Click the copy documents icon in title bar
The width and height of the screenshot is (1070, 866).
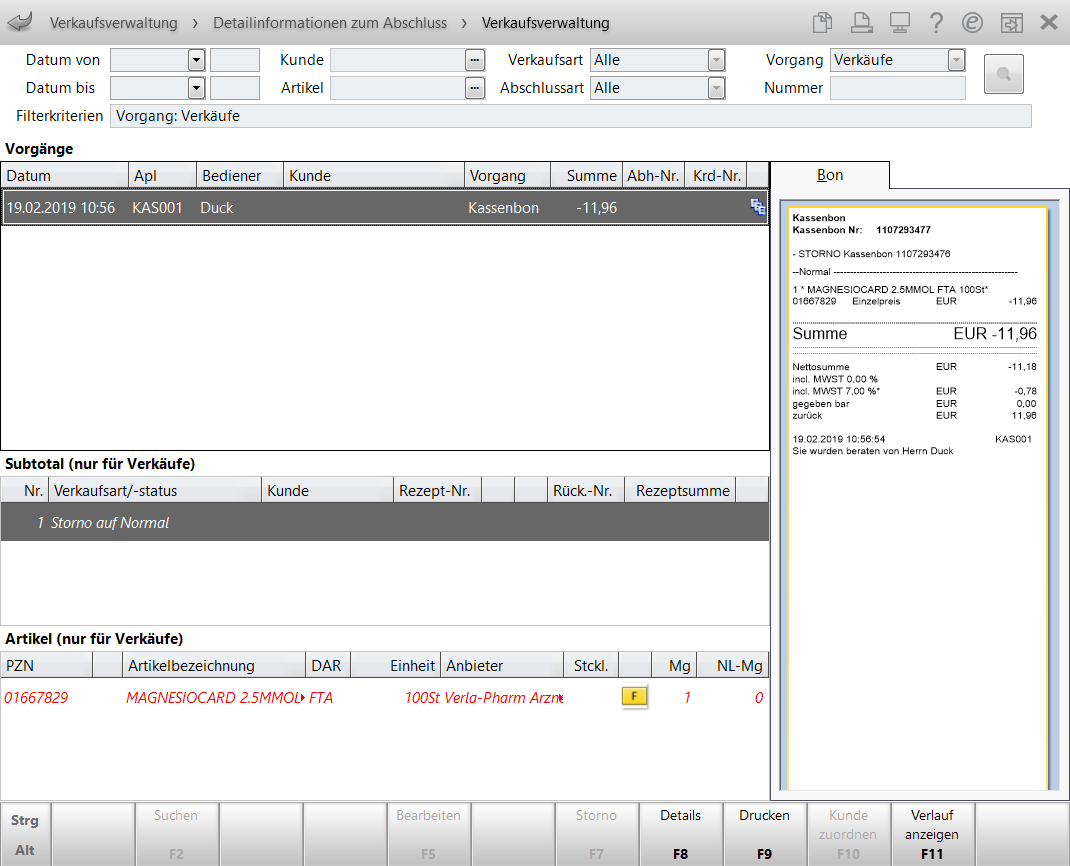(x=822, y=22)
